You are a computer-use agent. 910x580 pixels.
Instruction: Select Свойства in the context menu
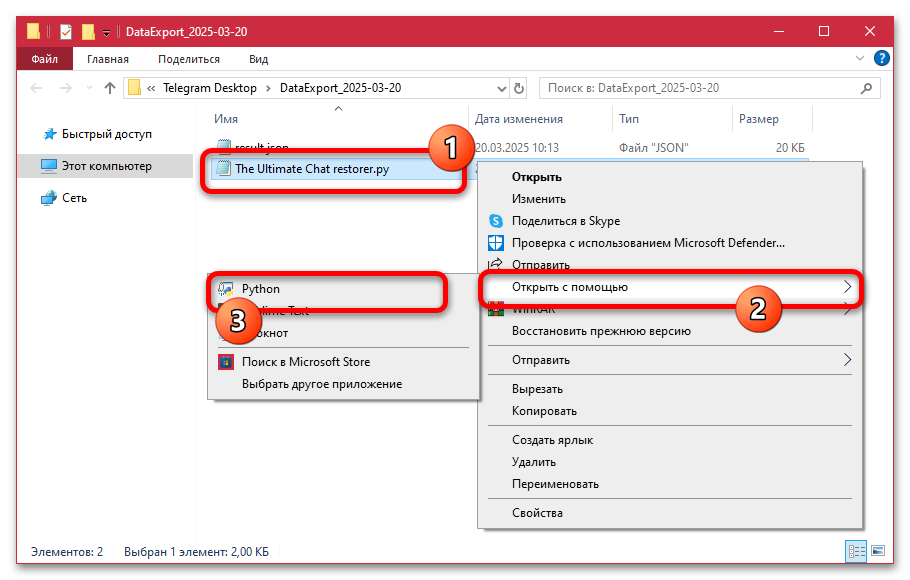537,513
